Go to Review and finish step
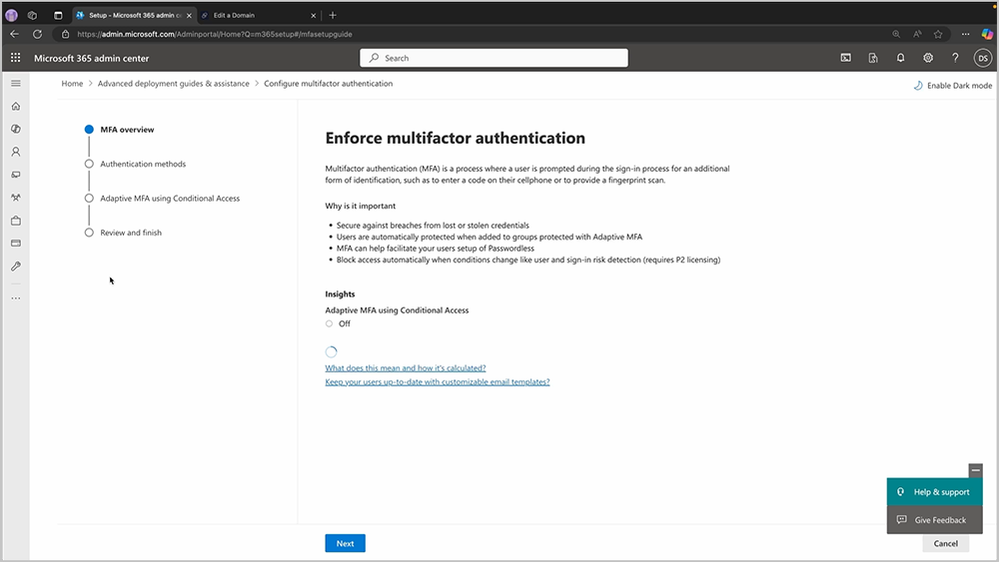 click(x=131, y=233)
